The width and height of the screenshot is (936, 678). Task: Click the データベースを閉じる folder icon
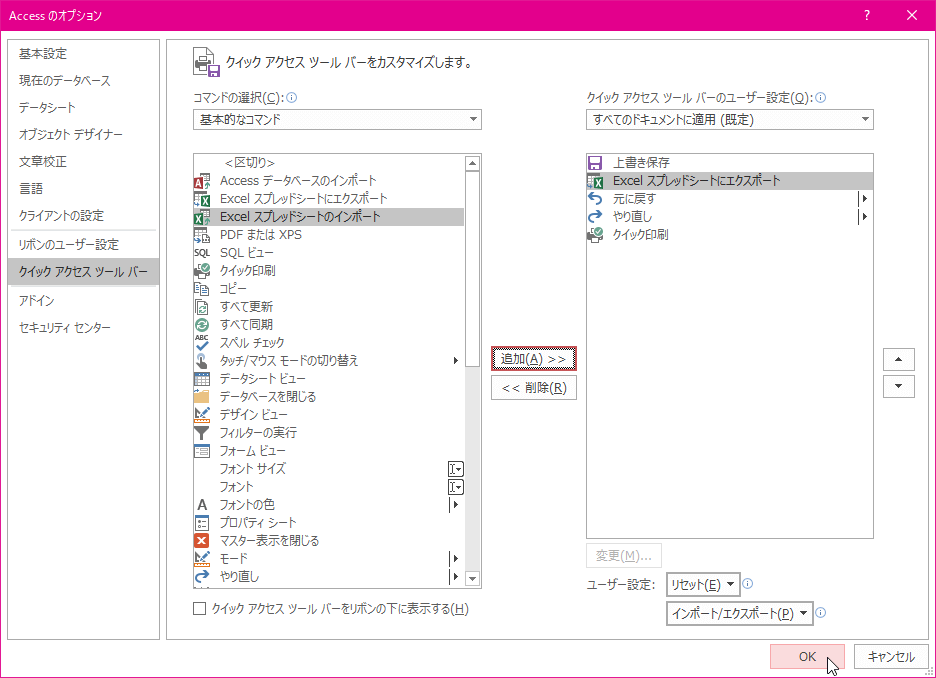(x=202, y=396)
